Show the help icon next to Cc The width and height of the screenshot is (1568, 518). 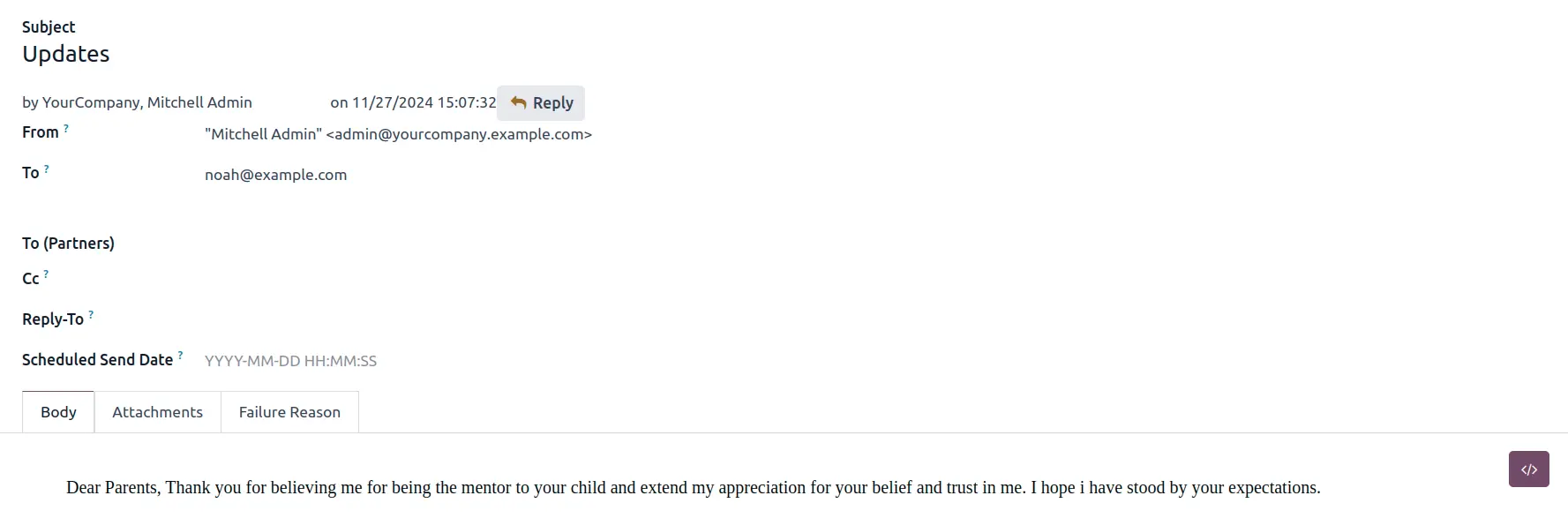[x=47, y=275]
